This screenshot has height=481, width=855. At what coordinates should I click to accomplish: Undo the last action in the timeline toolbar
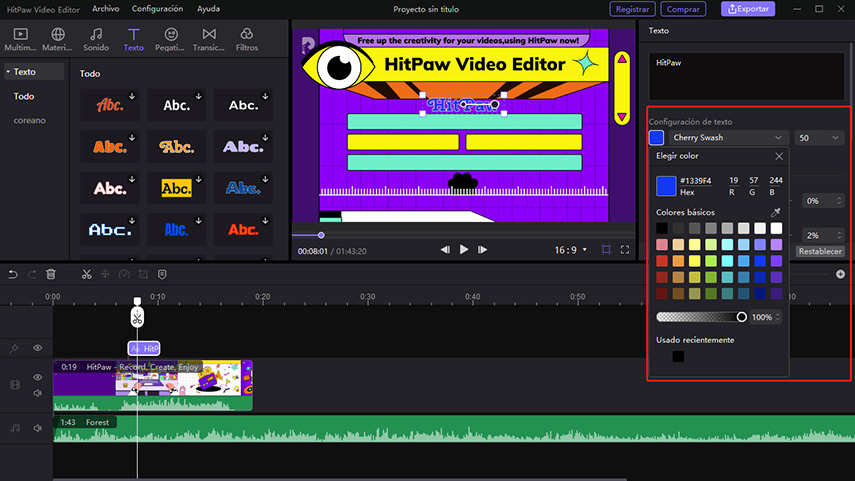pyautogui.click(x=13, y=274)
